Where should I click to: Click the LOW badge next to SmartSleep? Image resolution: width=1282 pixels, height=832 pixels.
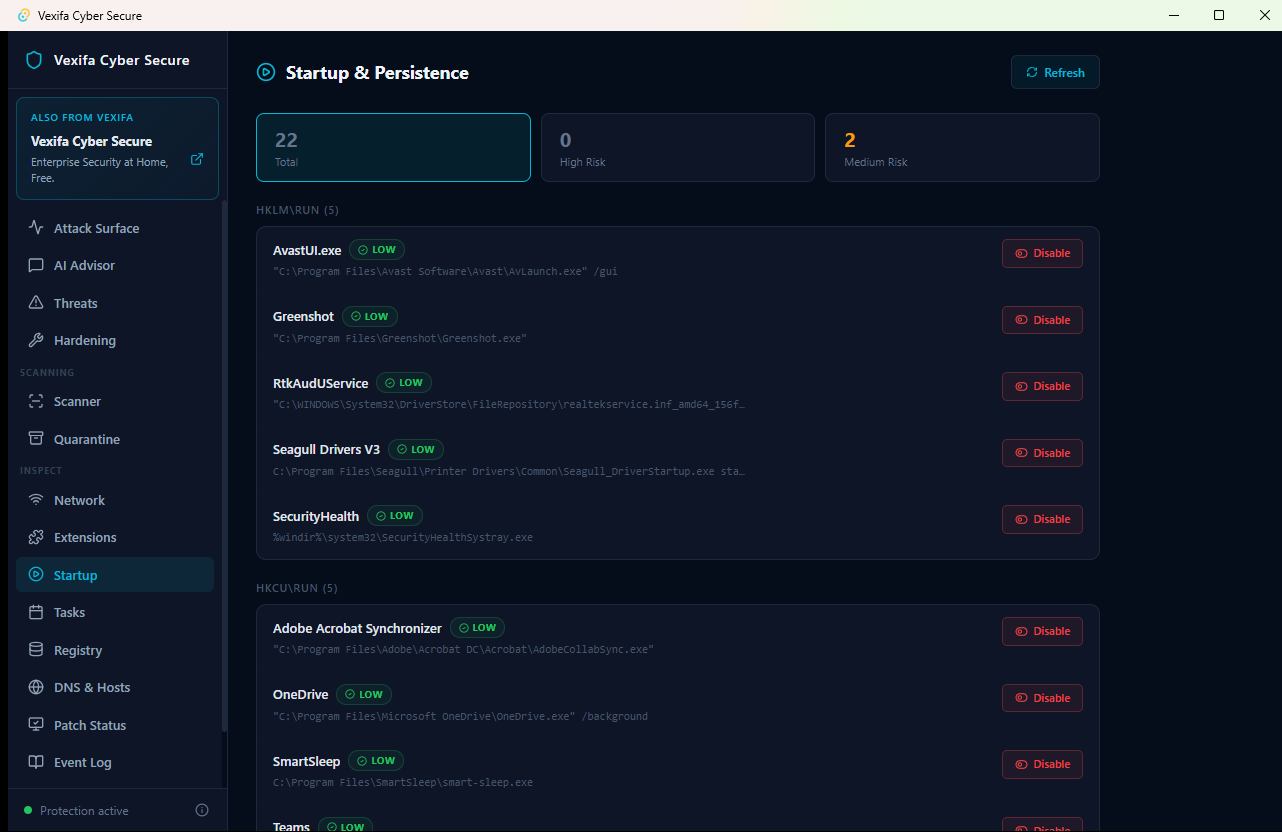376,761
